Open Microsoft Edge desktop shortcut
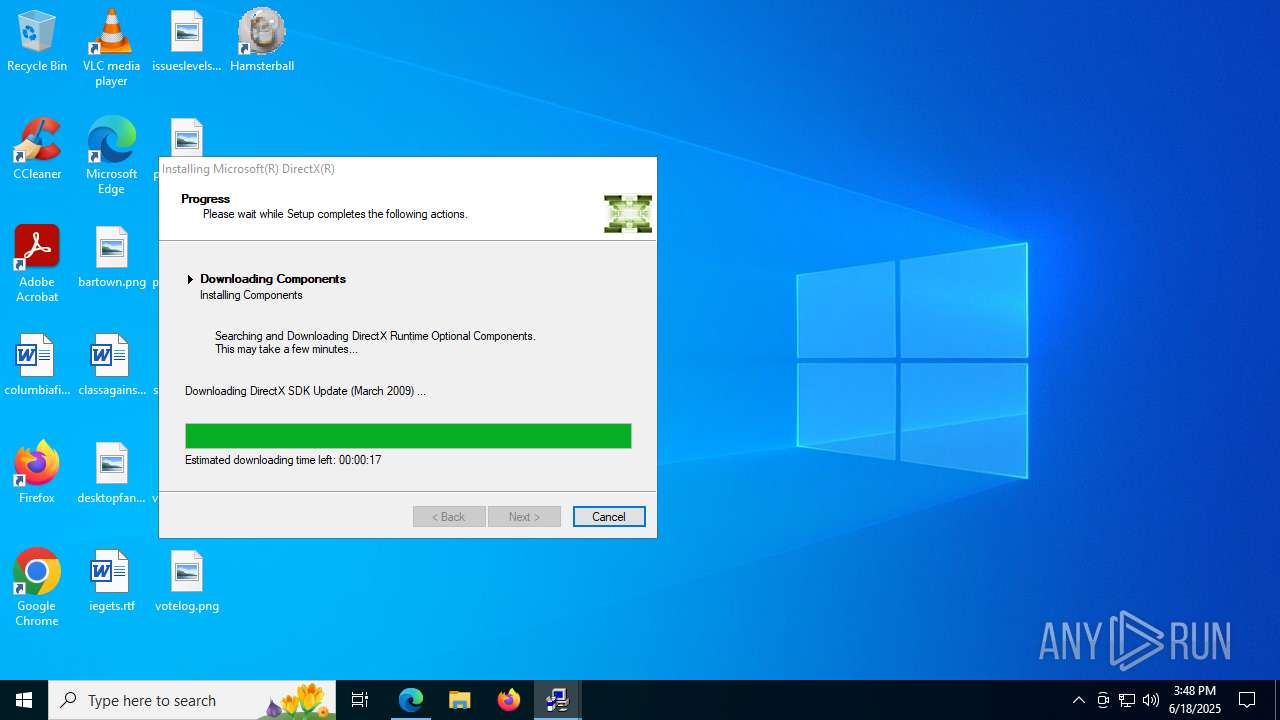 pyautogui.click(x=111, y=155)
